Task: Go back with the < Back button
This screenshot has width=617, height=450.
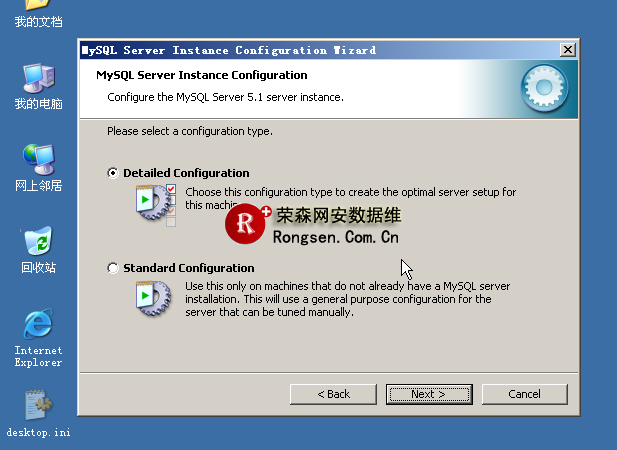Action: point(333,394)
